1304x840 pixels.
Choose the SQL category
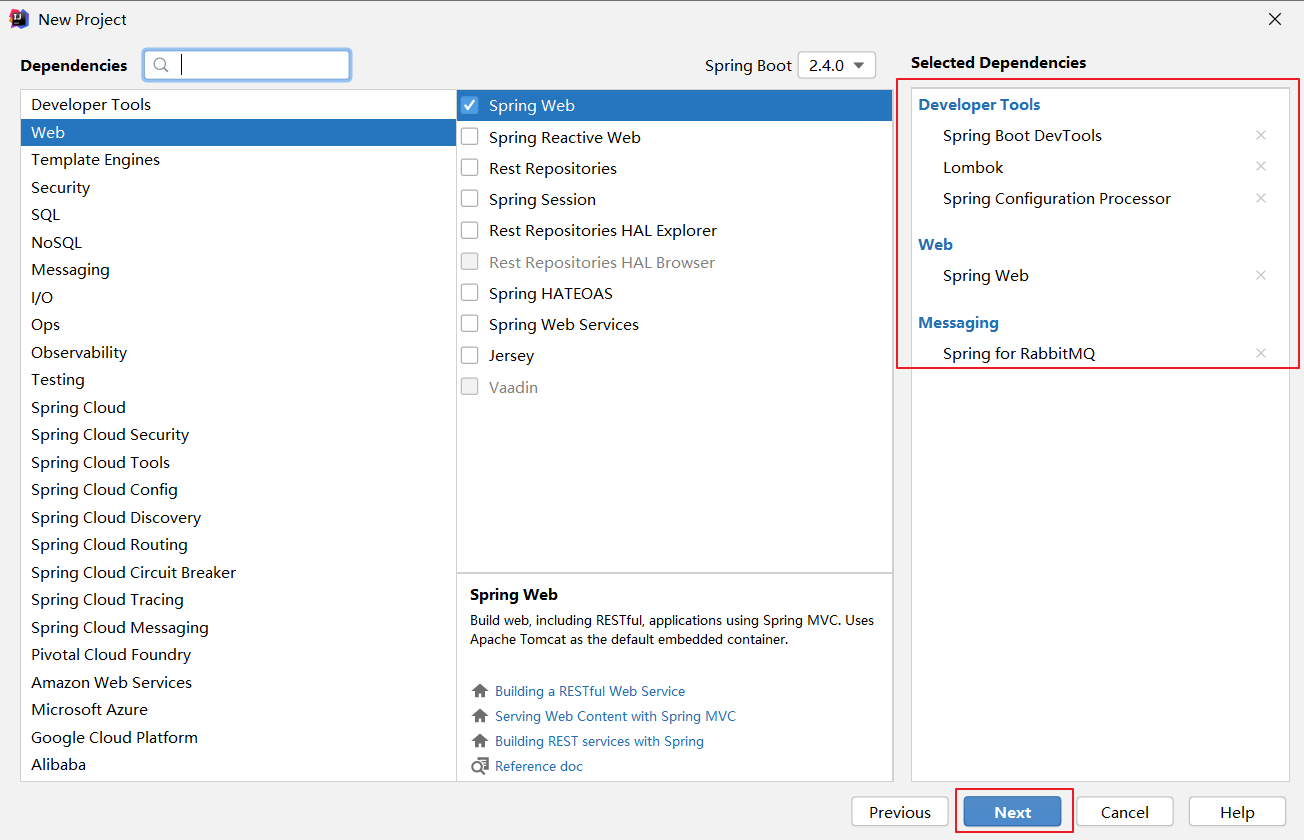(238, 214)
